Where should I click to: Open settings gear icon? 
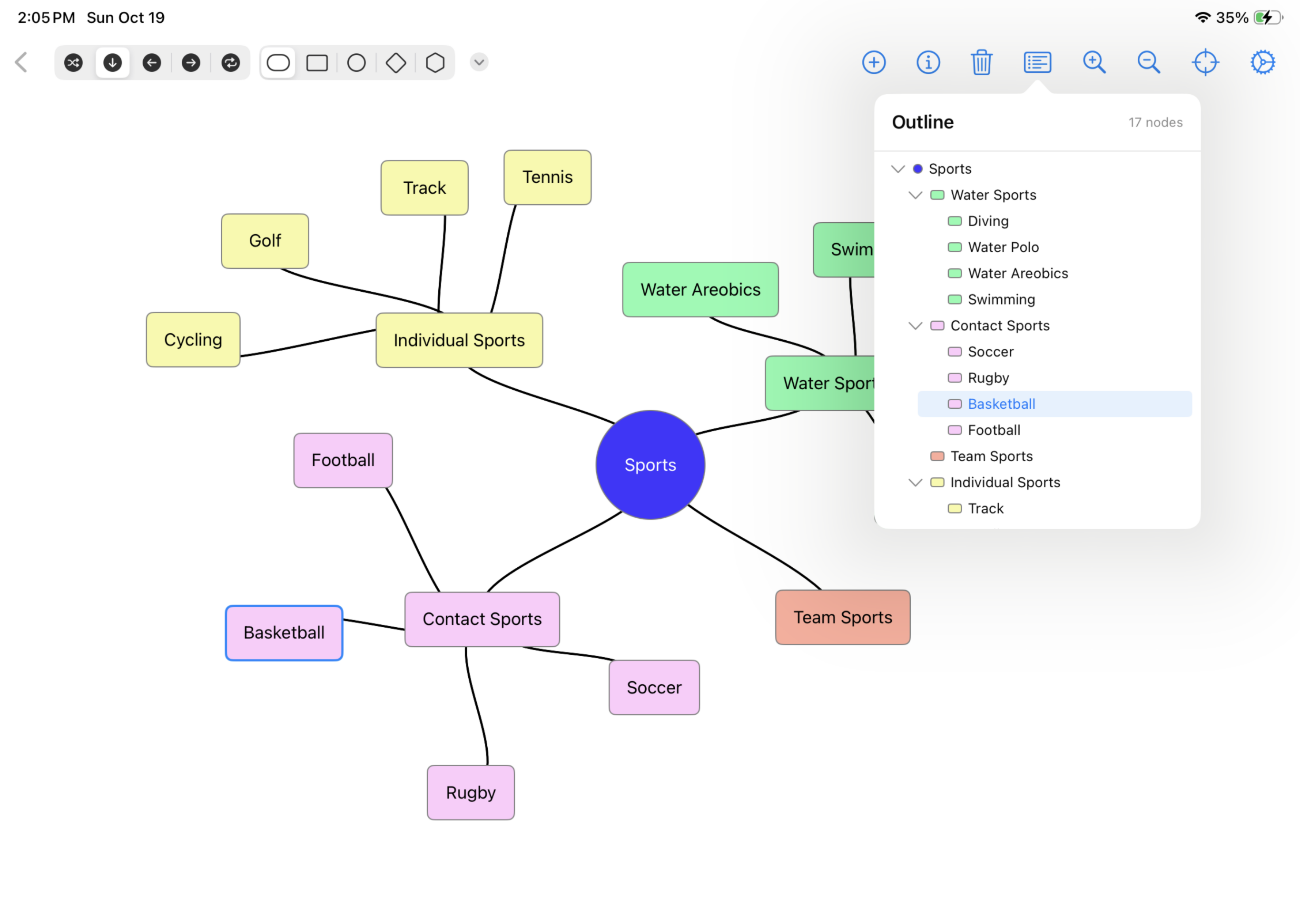click(x=1263, y=62)
